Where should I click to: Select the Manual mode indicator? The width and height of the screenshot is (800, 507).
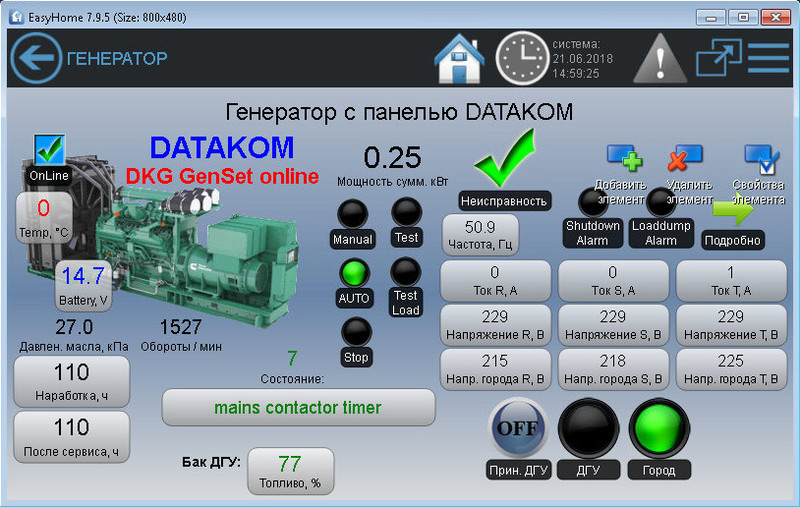pyautogui.click(x=352, y=215)
